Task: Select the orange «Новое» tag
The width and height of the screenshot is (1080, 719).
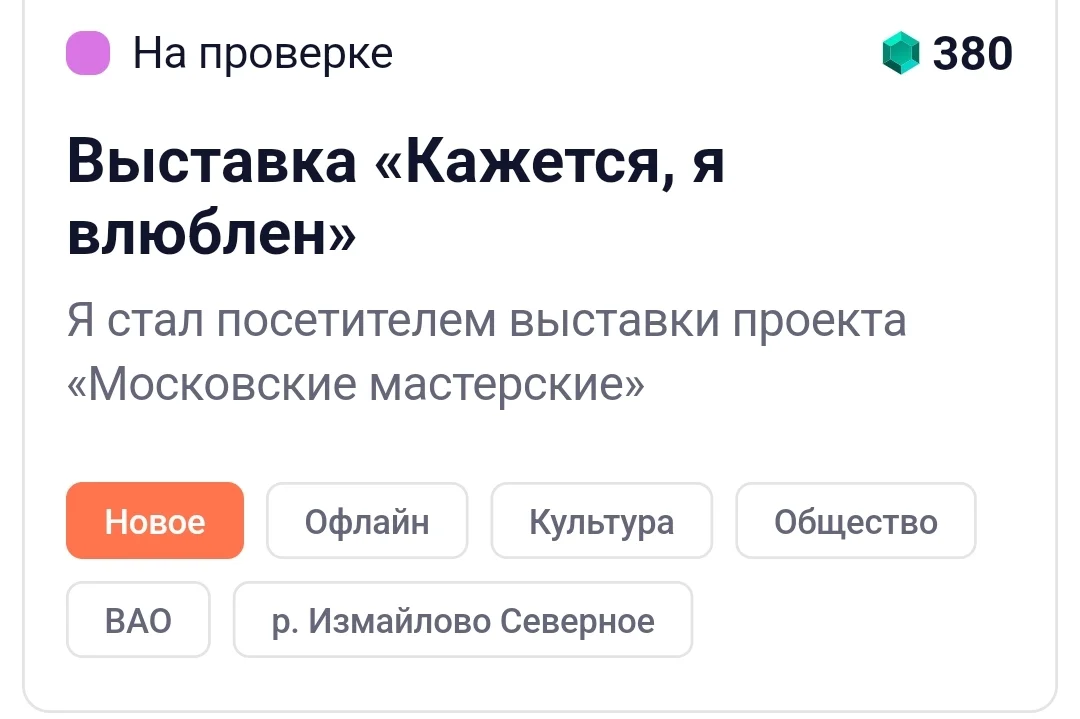Action: point(155,521)
